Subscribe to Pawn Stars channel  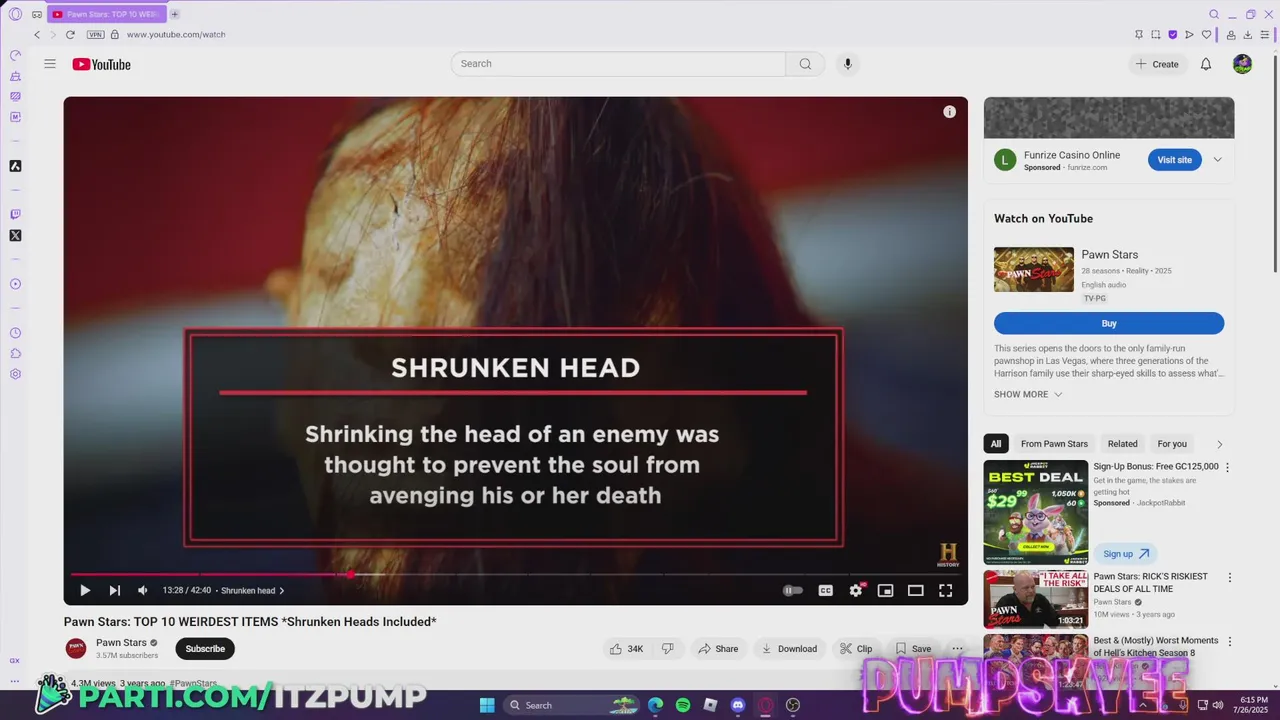205,649
